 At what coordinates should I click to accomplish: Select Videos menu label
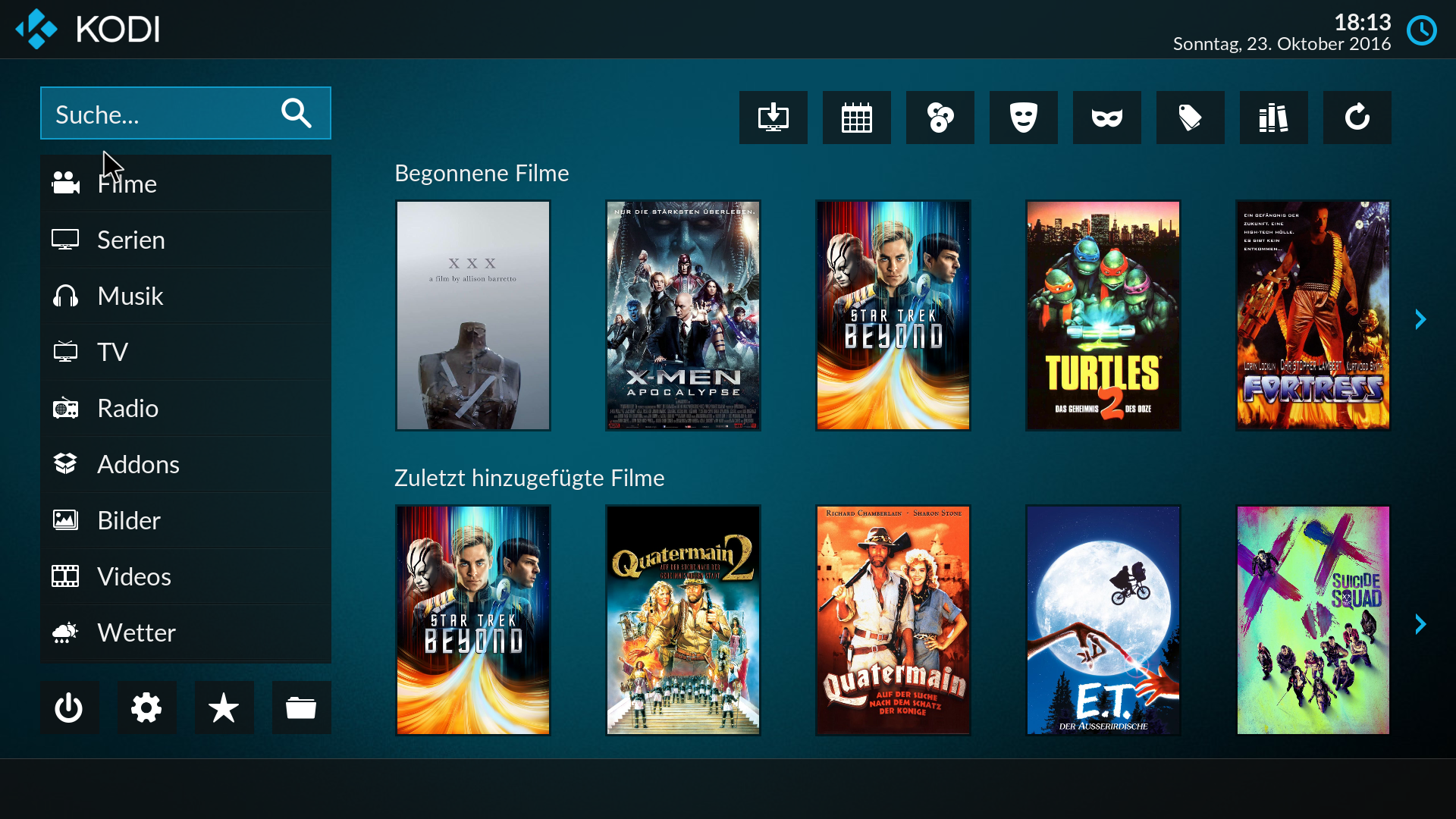[134, 576]
